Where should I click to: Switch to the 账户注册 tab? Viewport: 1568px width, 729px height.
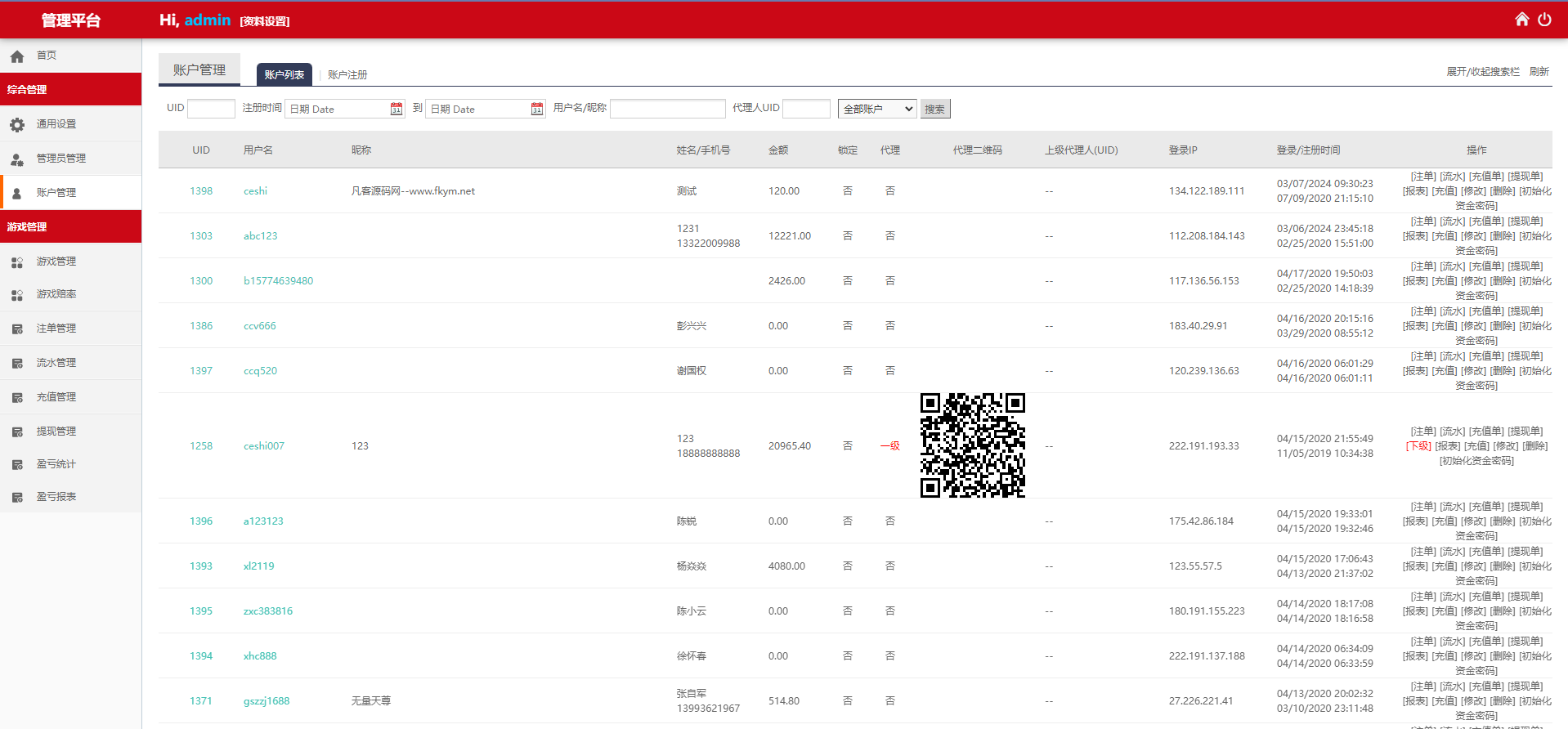pos(347,74)
